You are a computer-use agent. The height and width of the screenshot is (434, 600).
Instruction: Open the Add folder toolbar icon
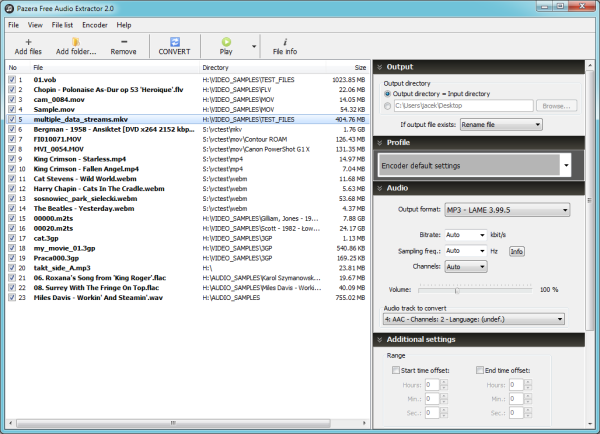76,42
